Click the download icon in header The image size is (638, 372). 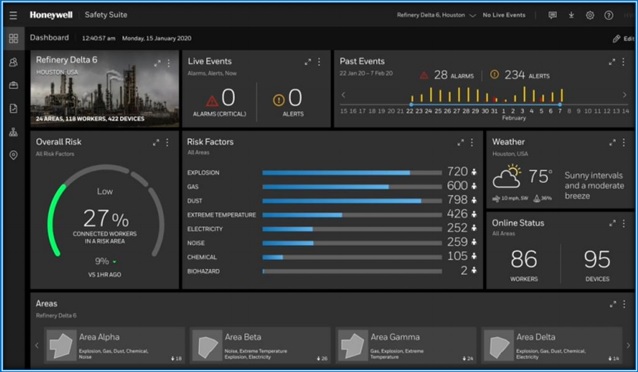click(571, 15)
